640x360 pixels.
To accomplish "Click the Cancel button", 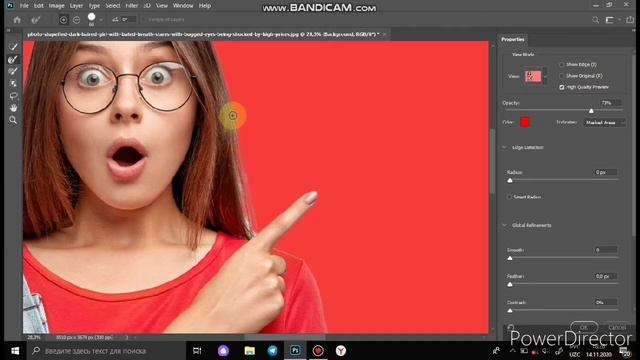I will (x=617, y=327).
